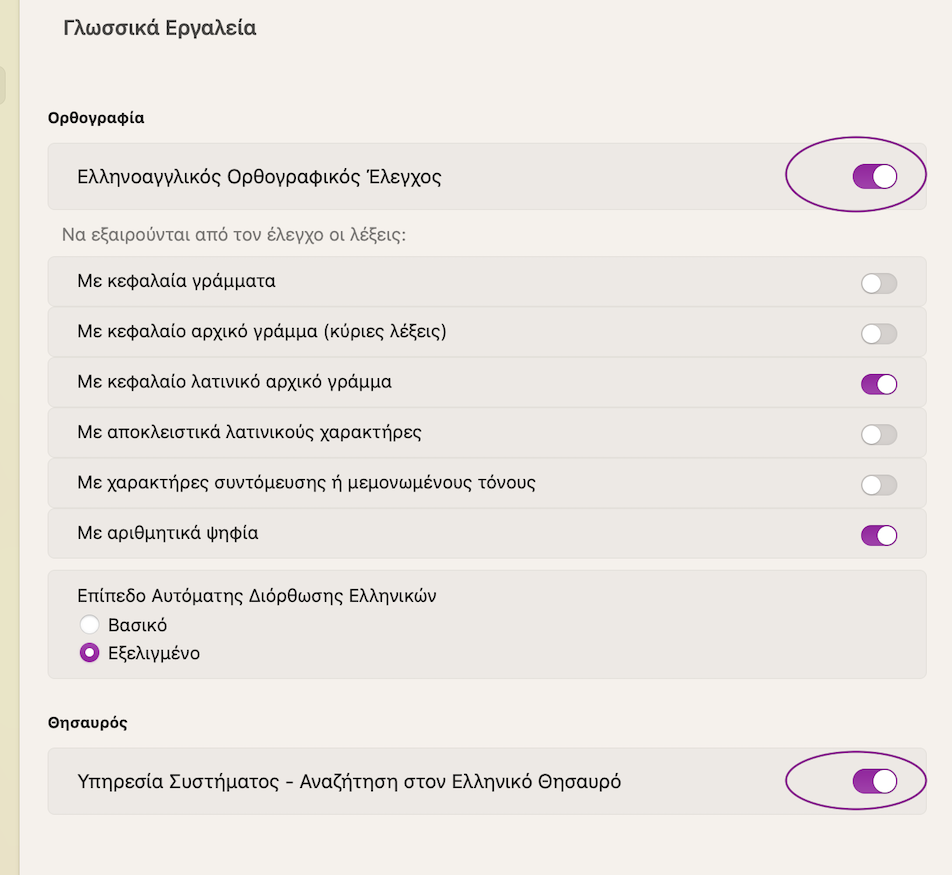Viewport: 952px width, 875px height.
Task: Switch off Με κεφαλαίο λατινικό αρχικό γράμμα toggle
Action: pyautogui.click(x=879, y=384)
